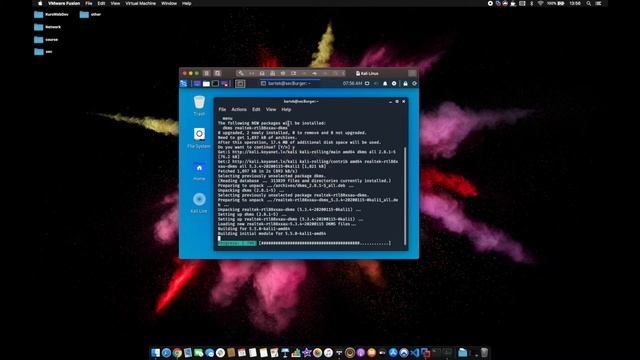Open Safari from the Dock
The width and height of the screenshot is (640, 360).
tap(167, 353)
